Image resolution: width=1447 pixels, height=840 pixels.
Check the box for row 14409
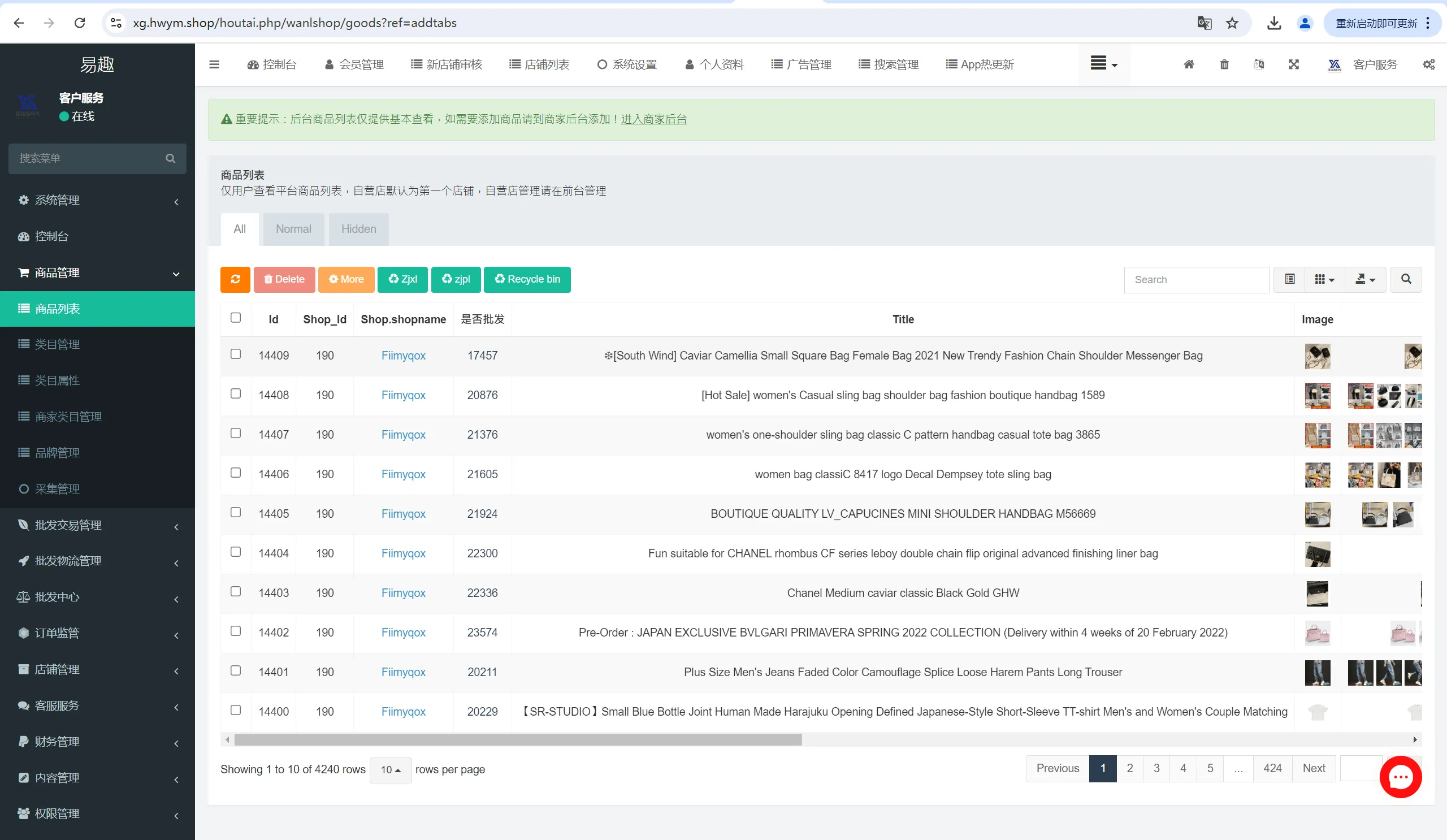236,354
